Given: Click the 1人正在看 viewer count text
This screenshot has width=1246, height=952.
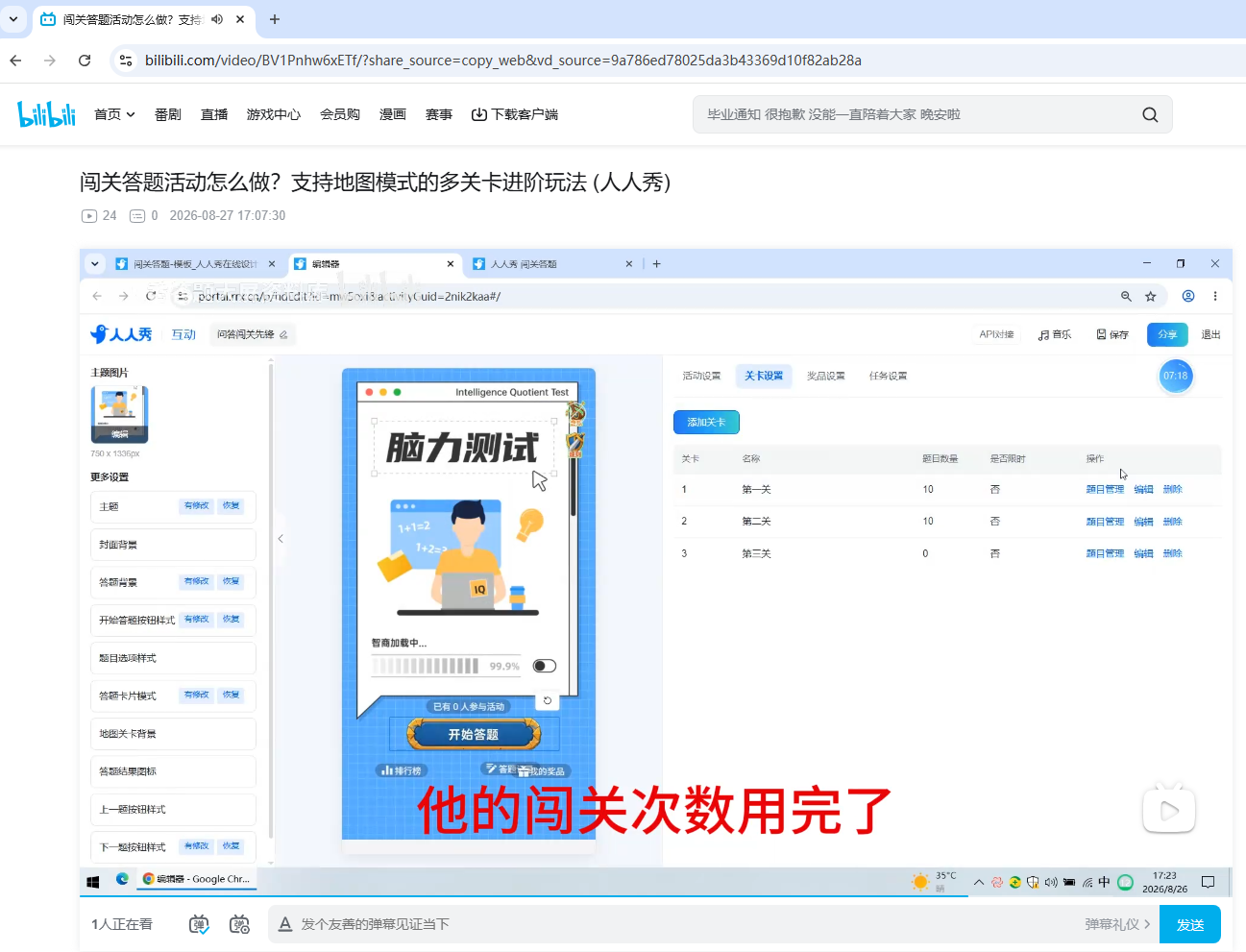Looking at the screenshot, I should tap(122, 924).
